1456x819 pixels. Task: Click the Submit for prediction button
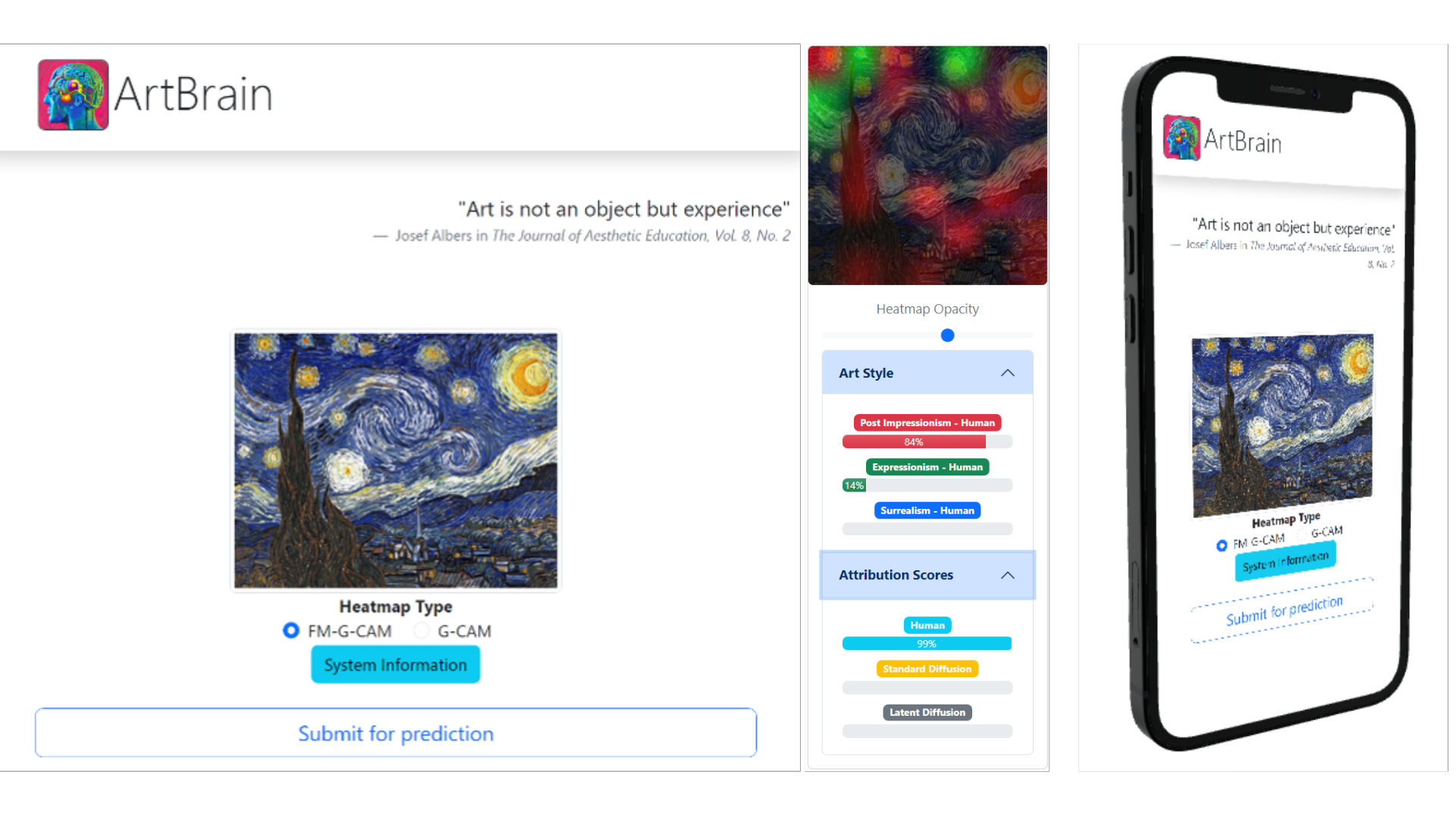pos(395,733)
